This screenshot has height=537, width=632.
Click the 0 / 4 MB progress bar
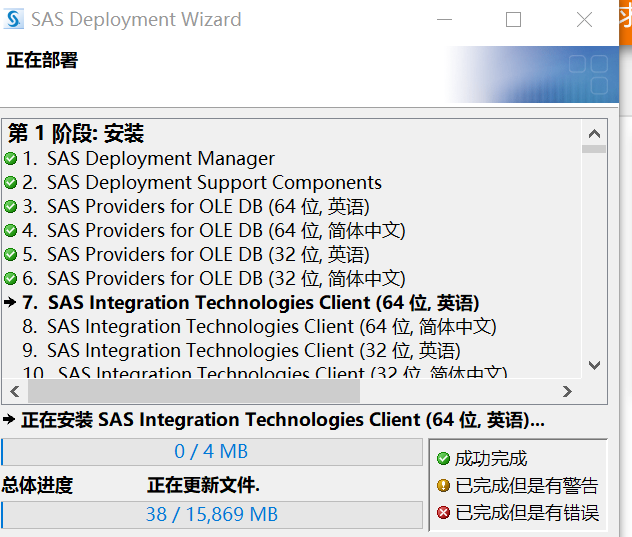point(212,452)
